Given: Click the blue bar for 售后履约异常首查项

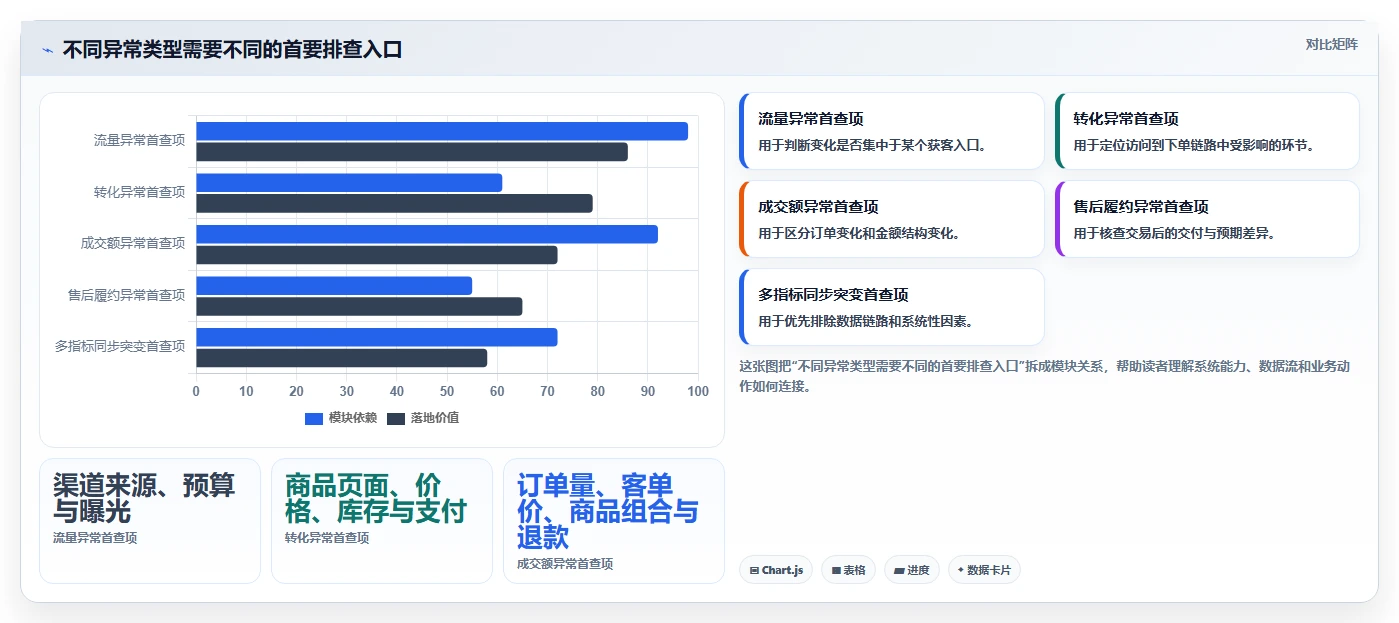Looking at the screenshot, I should pos(334,286).
